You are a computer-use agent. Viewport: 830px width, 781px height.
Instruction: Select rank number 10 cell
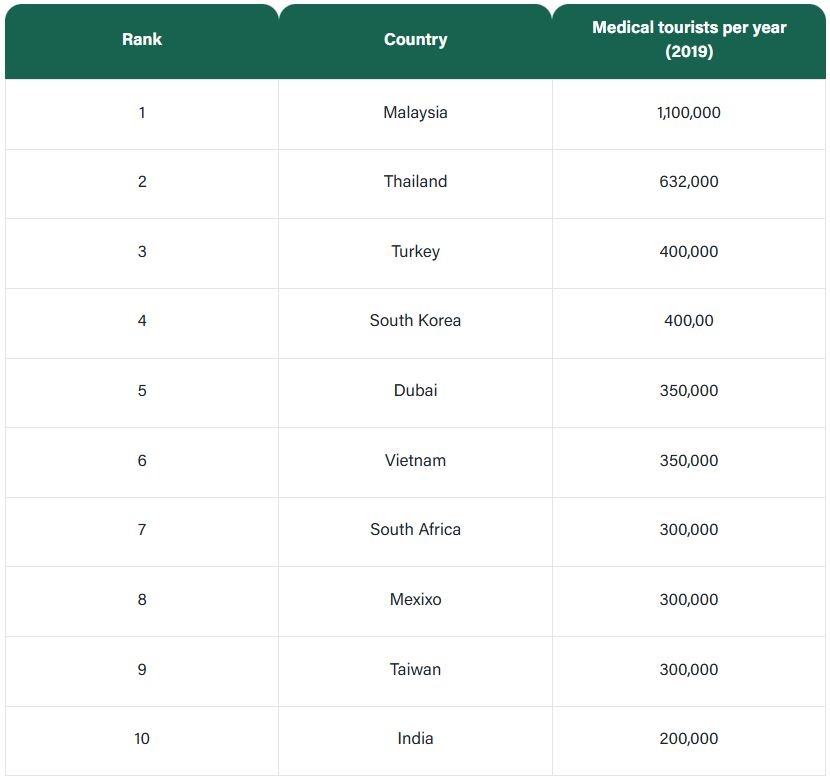(x=142, y=739)
